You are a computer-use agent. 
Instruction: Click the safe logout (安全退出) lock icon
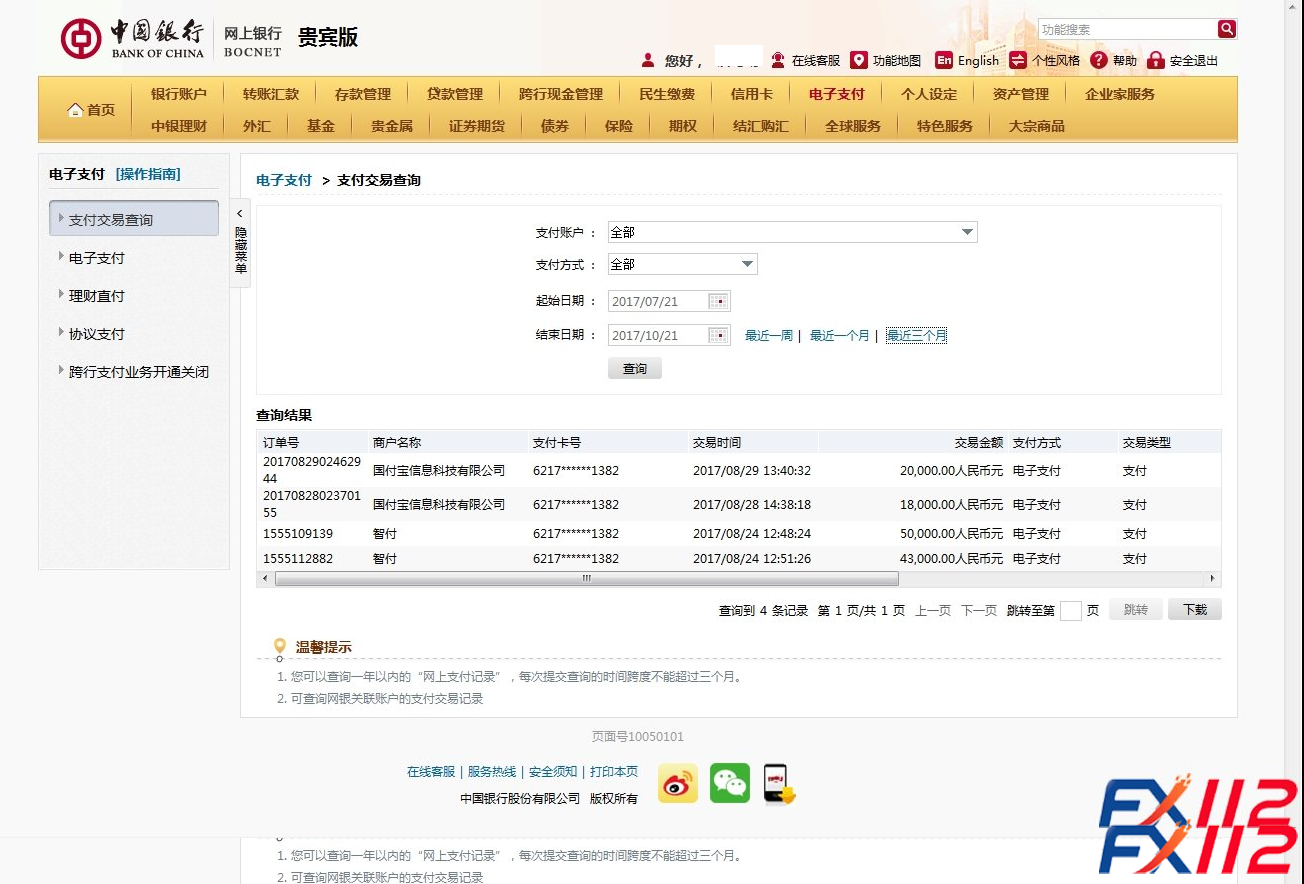(x=1156, y=60)
